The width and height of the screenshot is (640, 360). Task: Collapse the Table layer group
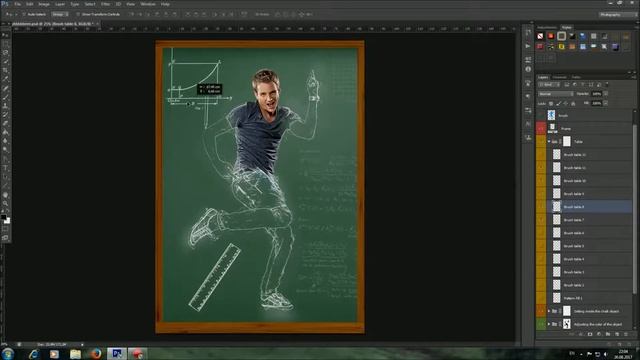coord(549,142)
